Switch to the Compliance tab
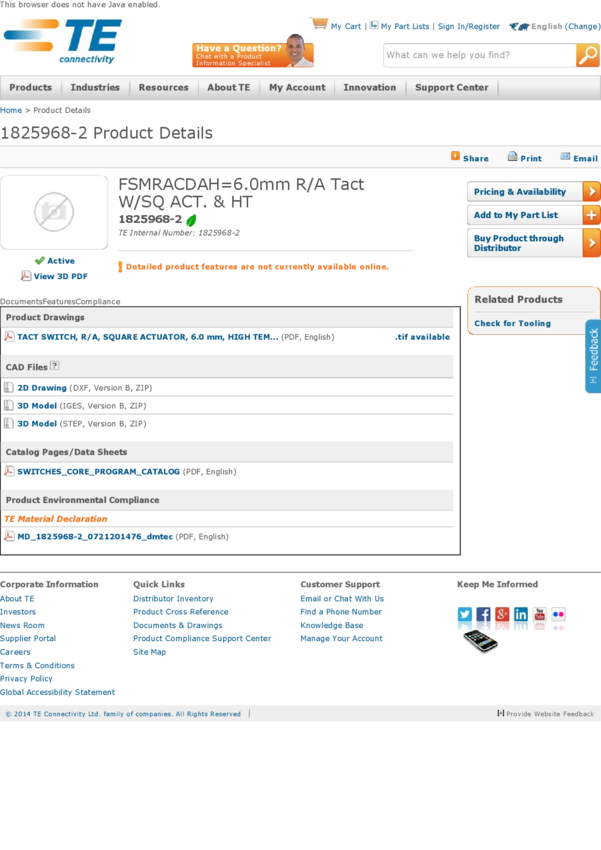The width and height of the screenshot is (601, 850). [x=98, y=301]
